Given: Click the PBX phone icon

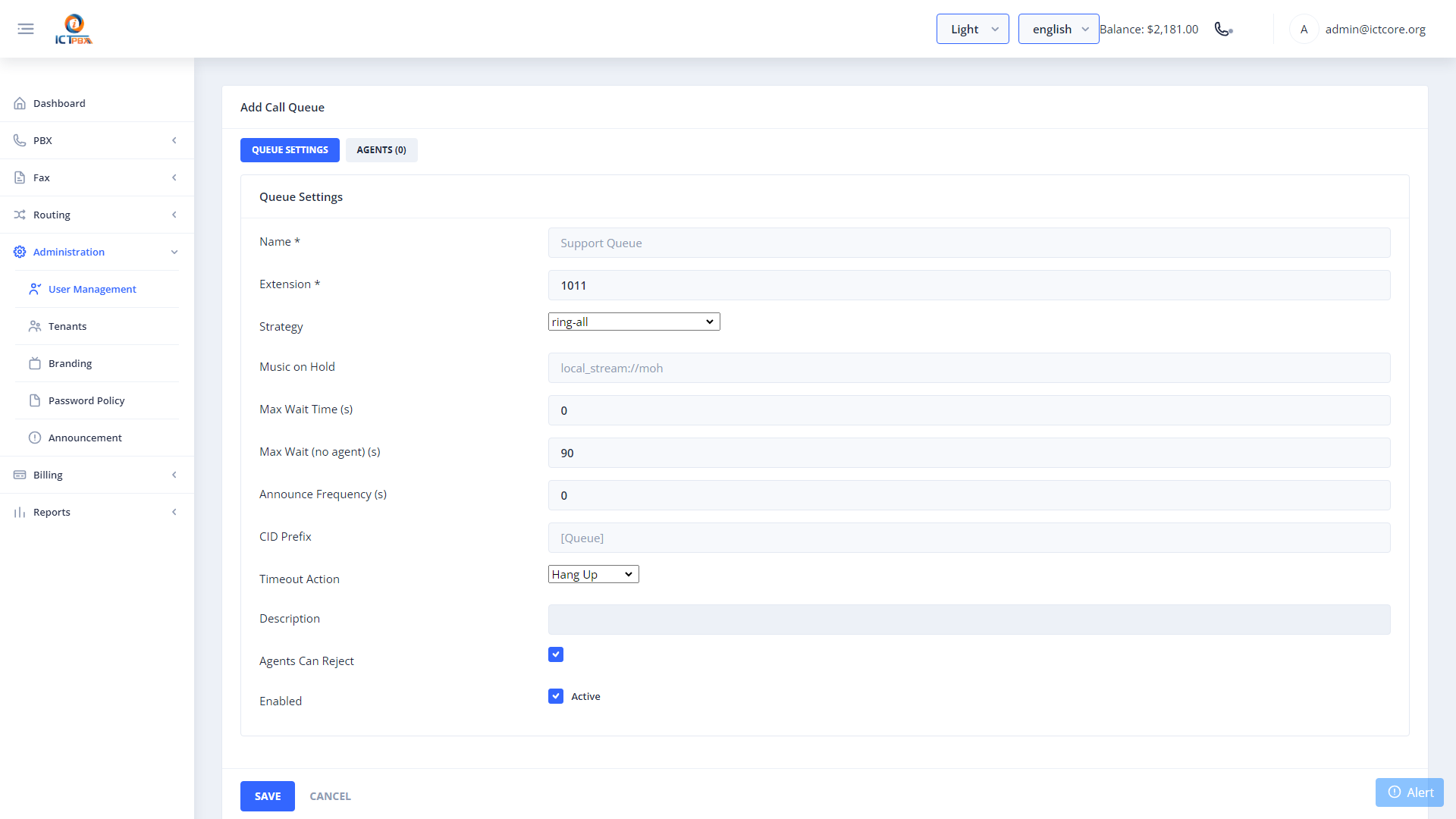Looking at the screenshot, I should [20, 140].
